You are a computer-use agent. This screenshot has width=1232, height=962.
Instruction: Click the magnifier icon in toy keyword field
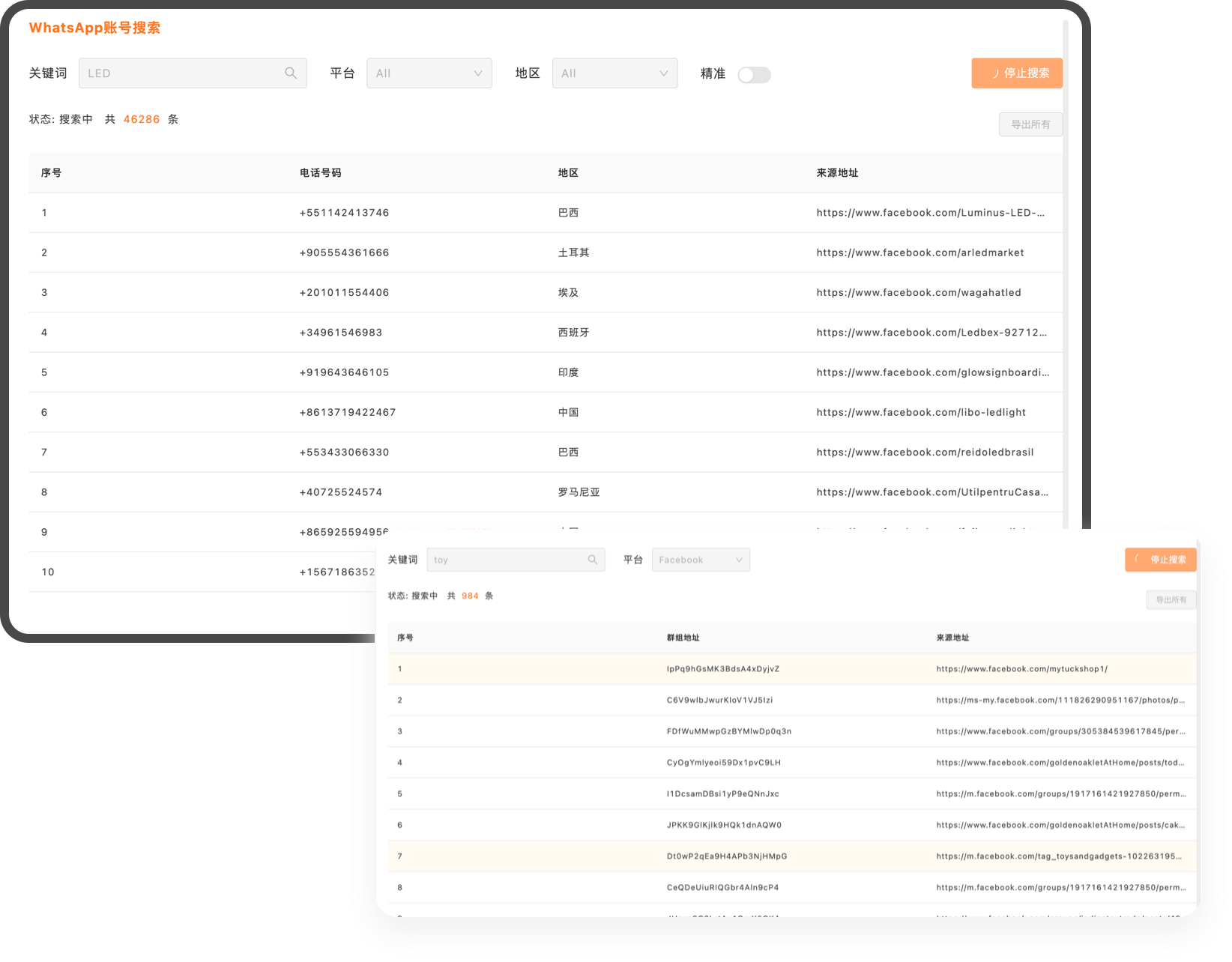point(593,560)
